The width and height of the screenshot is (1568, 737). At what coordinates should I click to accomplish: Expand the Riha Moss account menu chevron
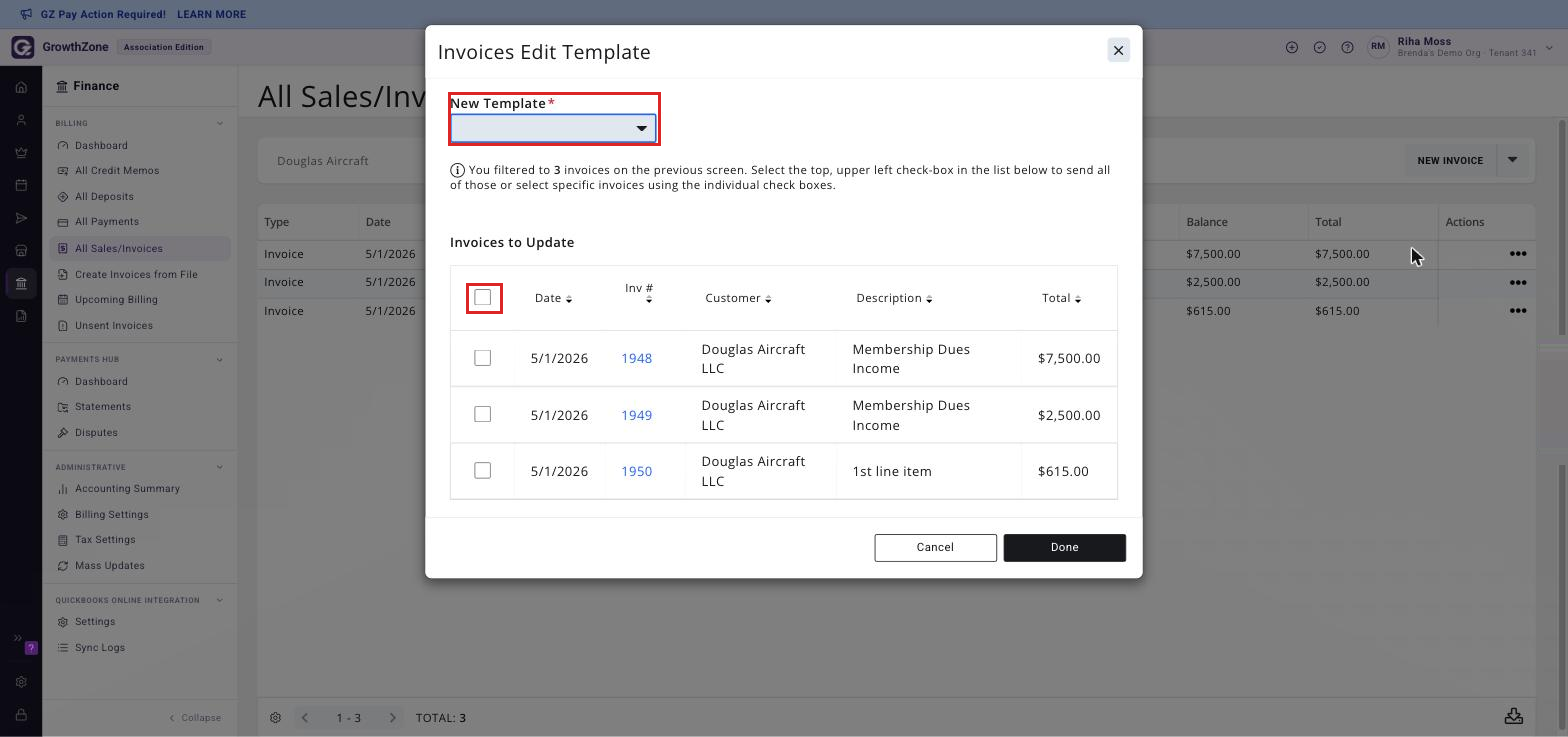click(1550, 47)
